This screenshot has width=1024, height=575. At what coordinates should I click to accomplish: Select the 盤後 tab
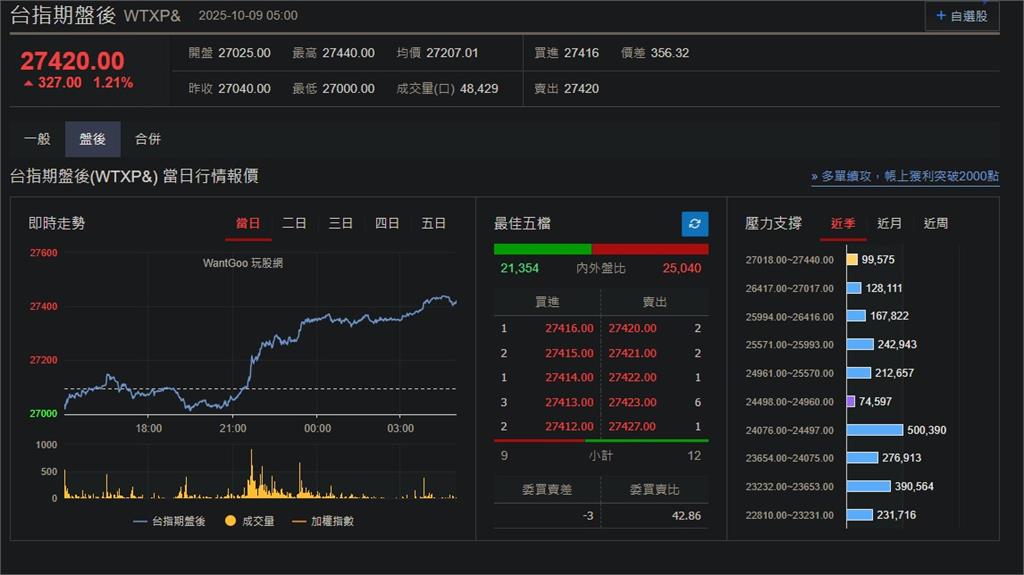tap(93, 139)
